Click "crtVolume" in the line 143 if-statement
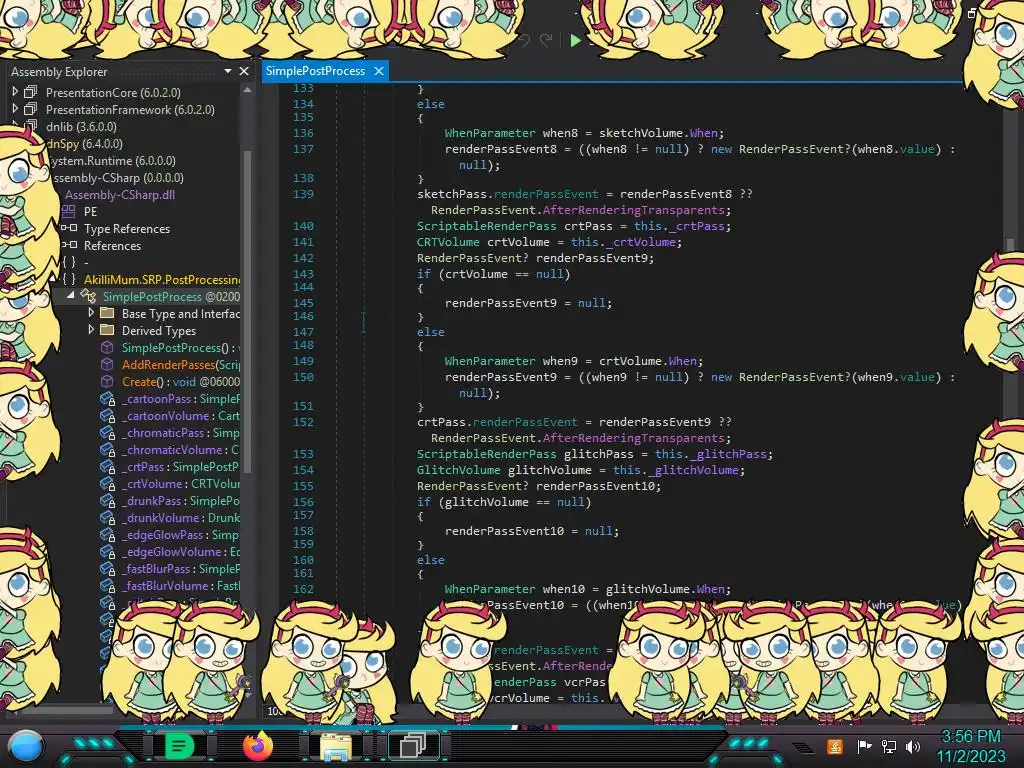This screenshot has height=768, width=1024. coord(476,274)
